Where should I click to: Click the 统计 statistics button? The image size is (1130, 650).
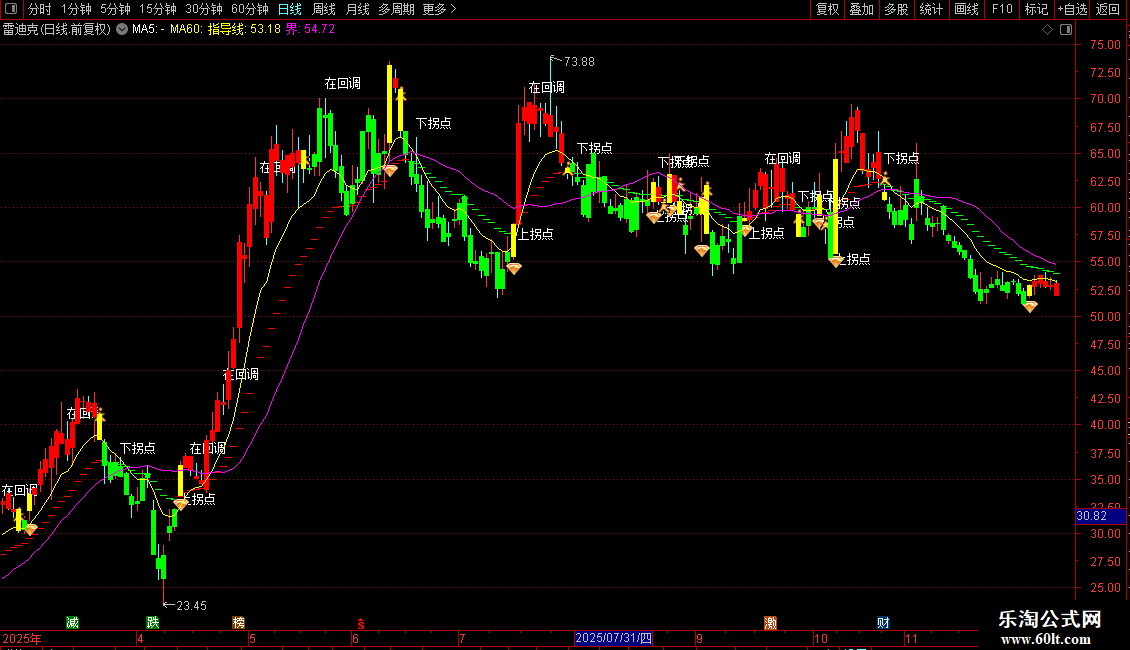click(x=931, y=9)
